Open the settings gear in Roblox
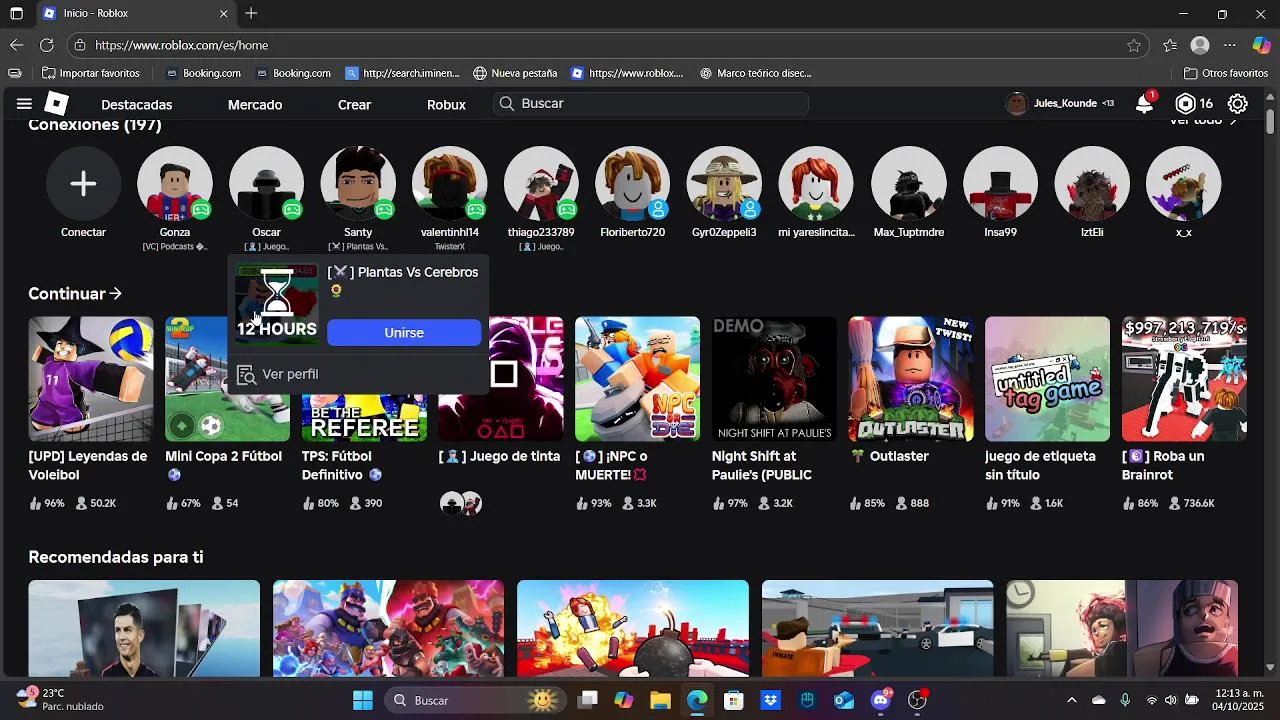The height and width of the screenshot is (720, 1280). pyautogui.click(x=1237, y=104)
